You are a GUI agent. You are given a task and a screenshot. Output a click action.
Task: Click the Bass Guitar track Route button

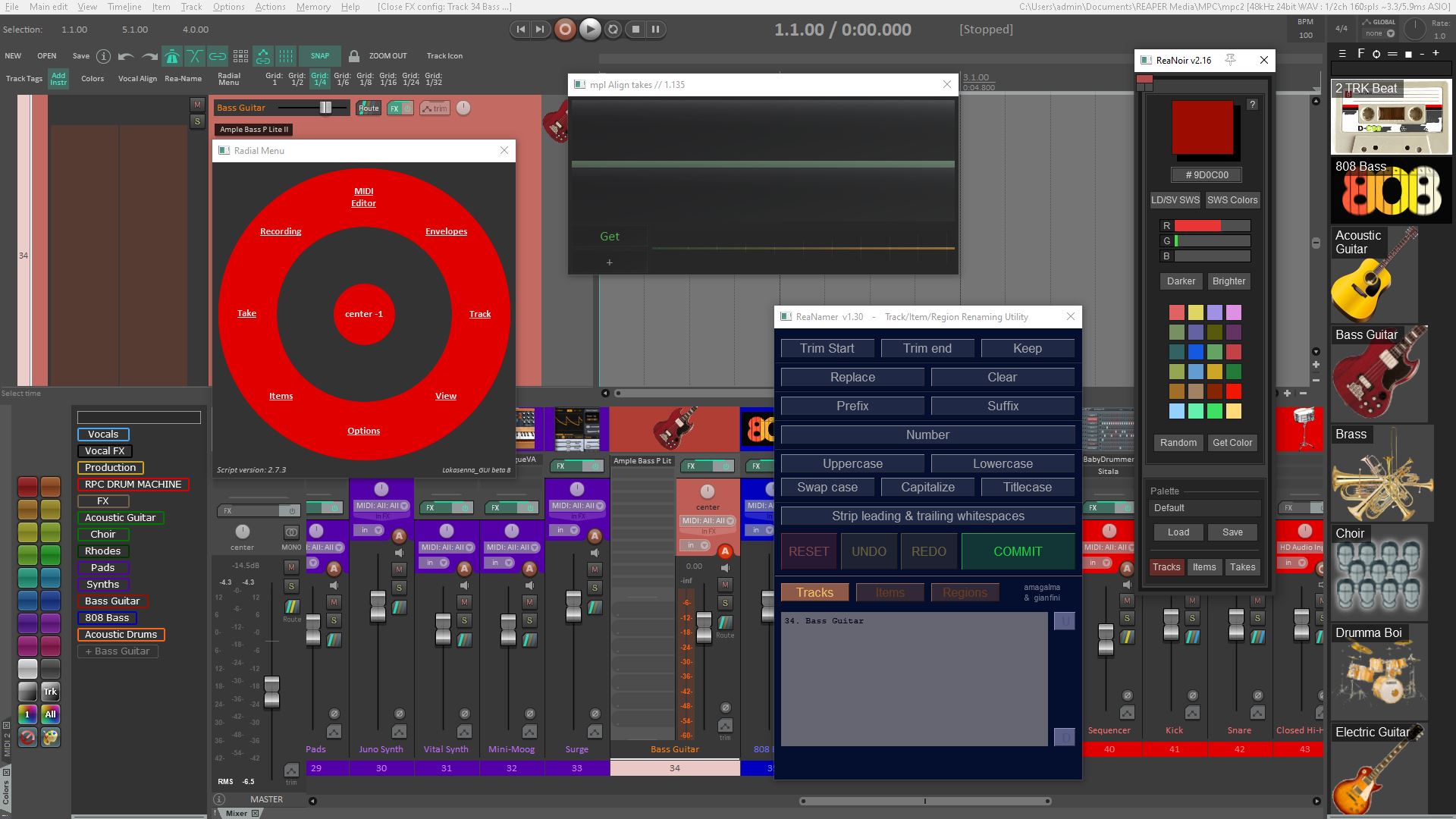[x=369, y=108]
